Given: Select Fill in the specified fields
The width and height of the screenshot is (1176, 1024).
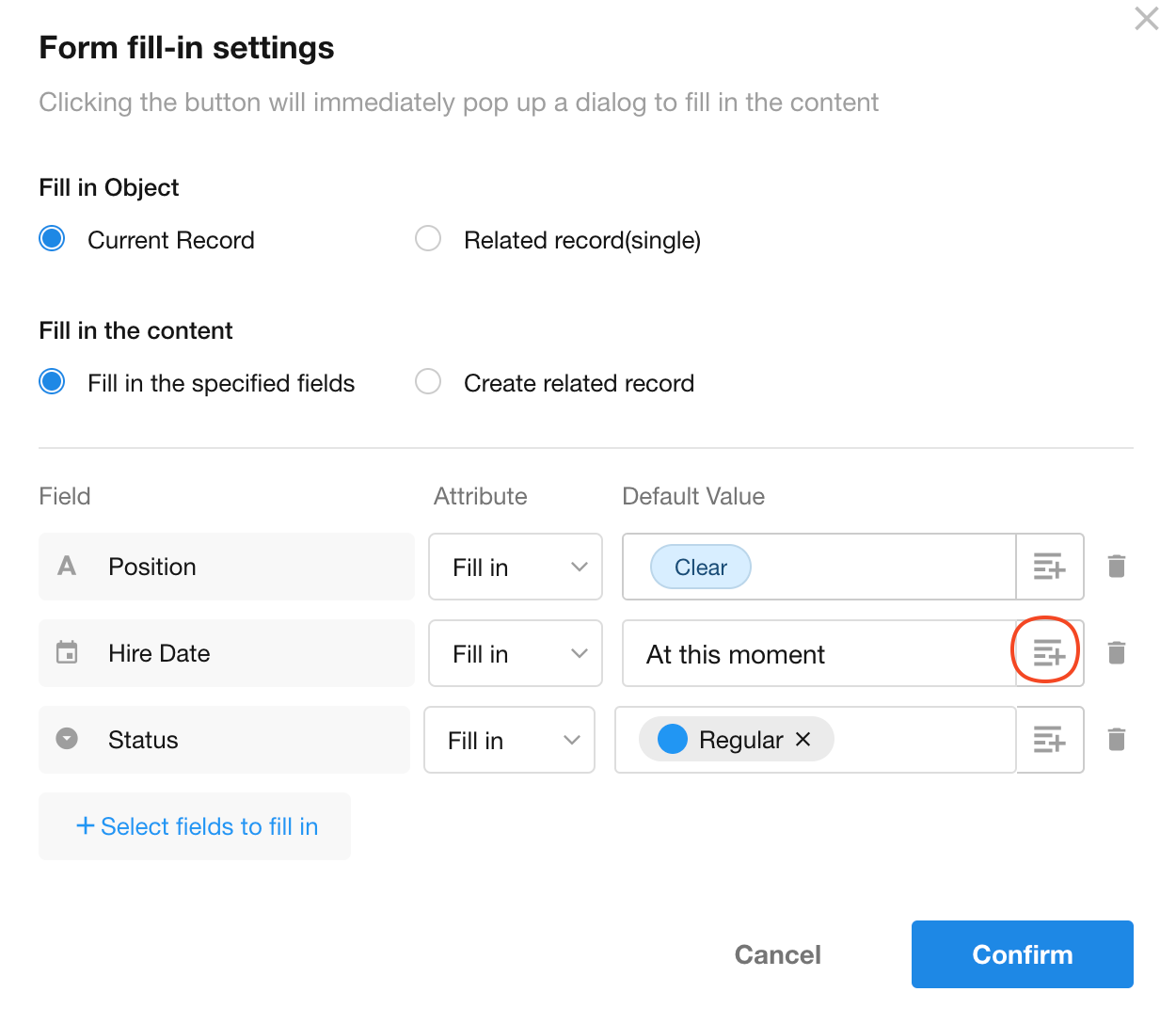Looking at the screenshot, I should [x=53, y=382].
